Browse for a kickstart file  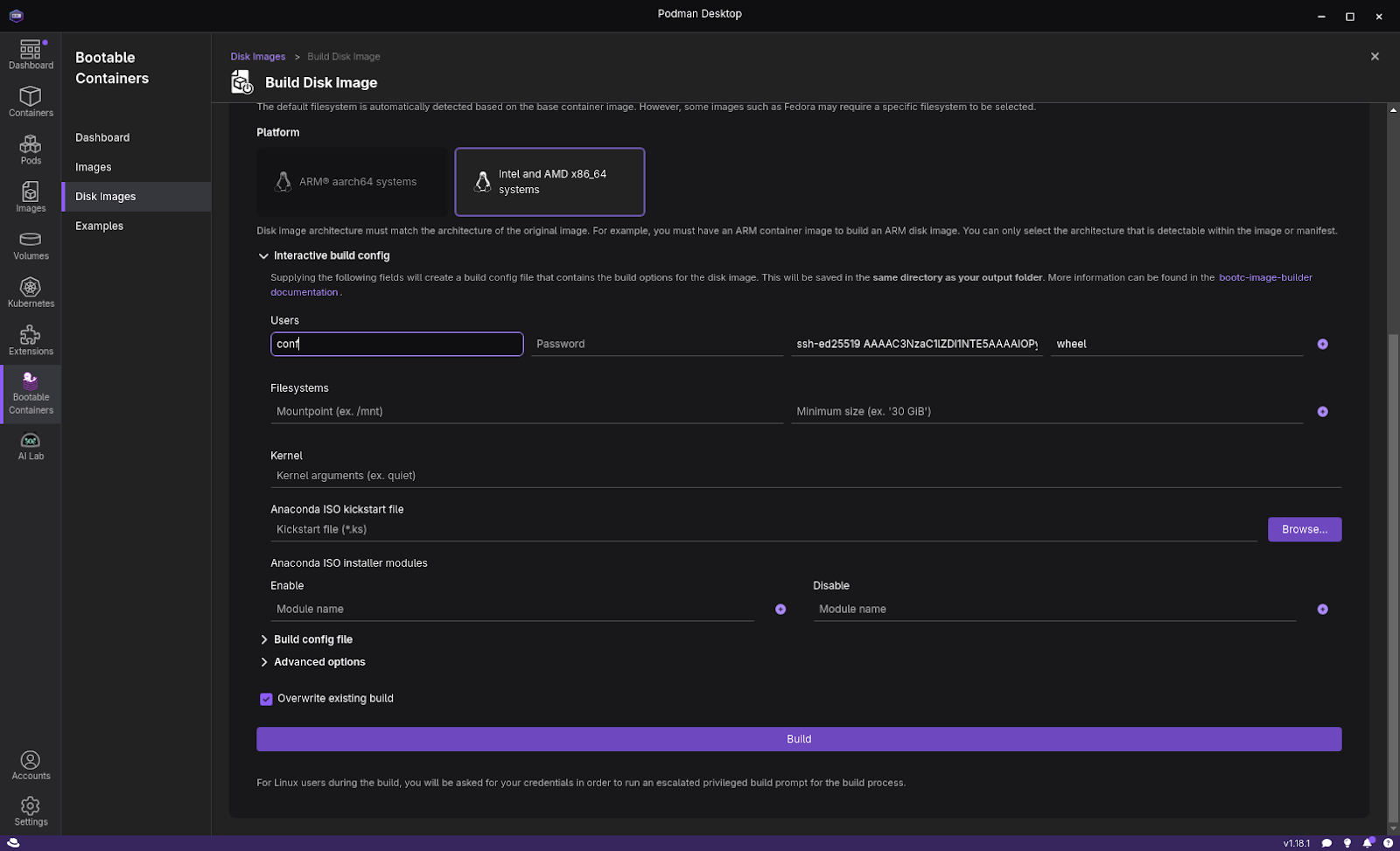(x=1304, y=530)
